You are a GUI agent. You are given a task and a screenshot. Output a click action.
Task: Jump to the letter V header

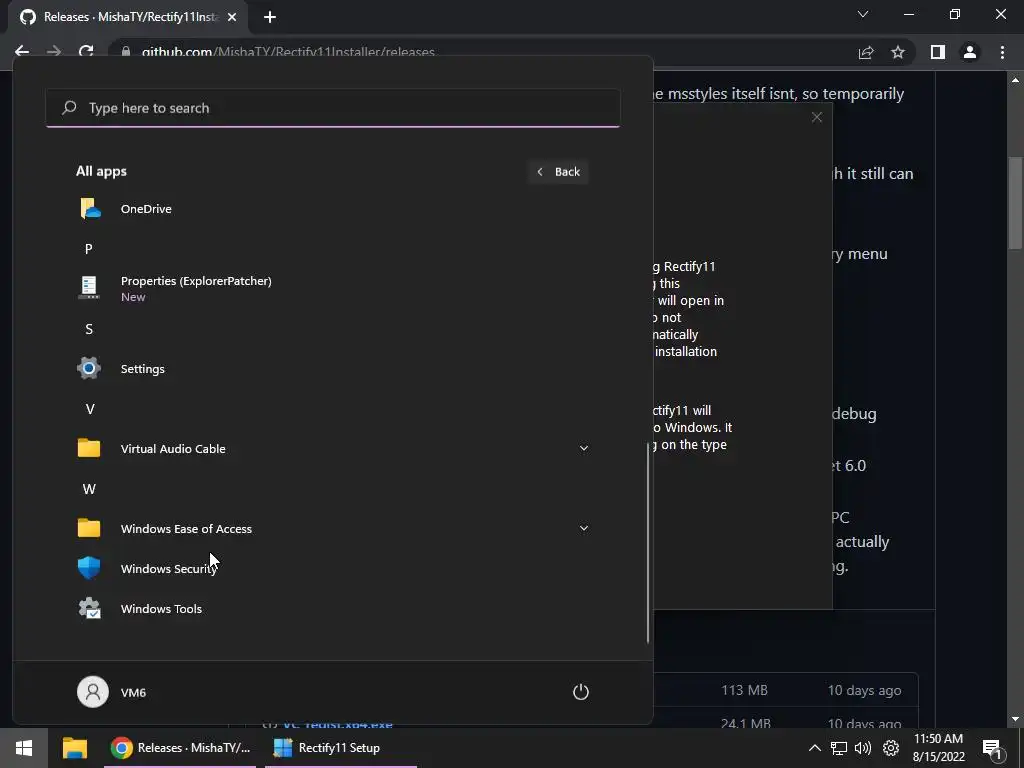pos(90,409)
